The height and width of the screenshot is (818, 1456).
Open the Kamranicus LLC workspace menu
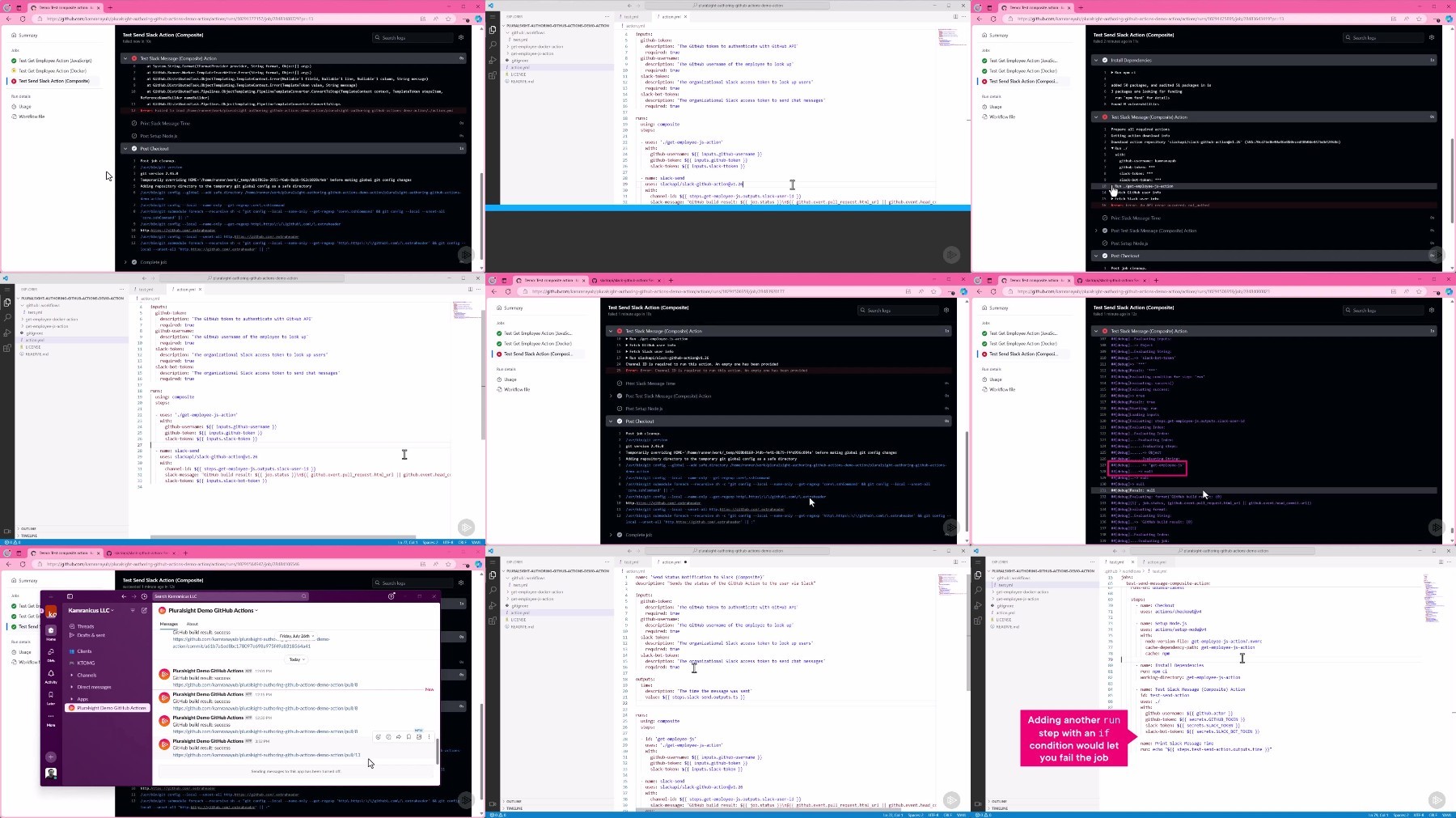point(91,610)
